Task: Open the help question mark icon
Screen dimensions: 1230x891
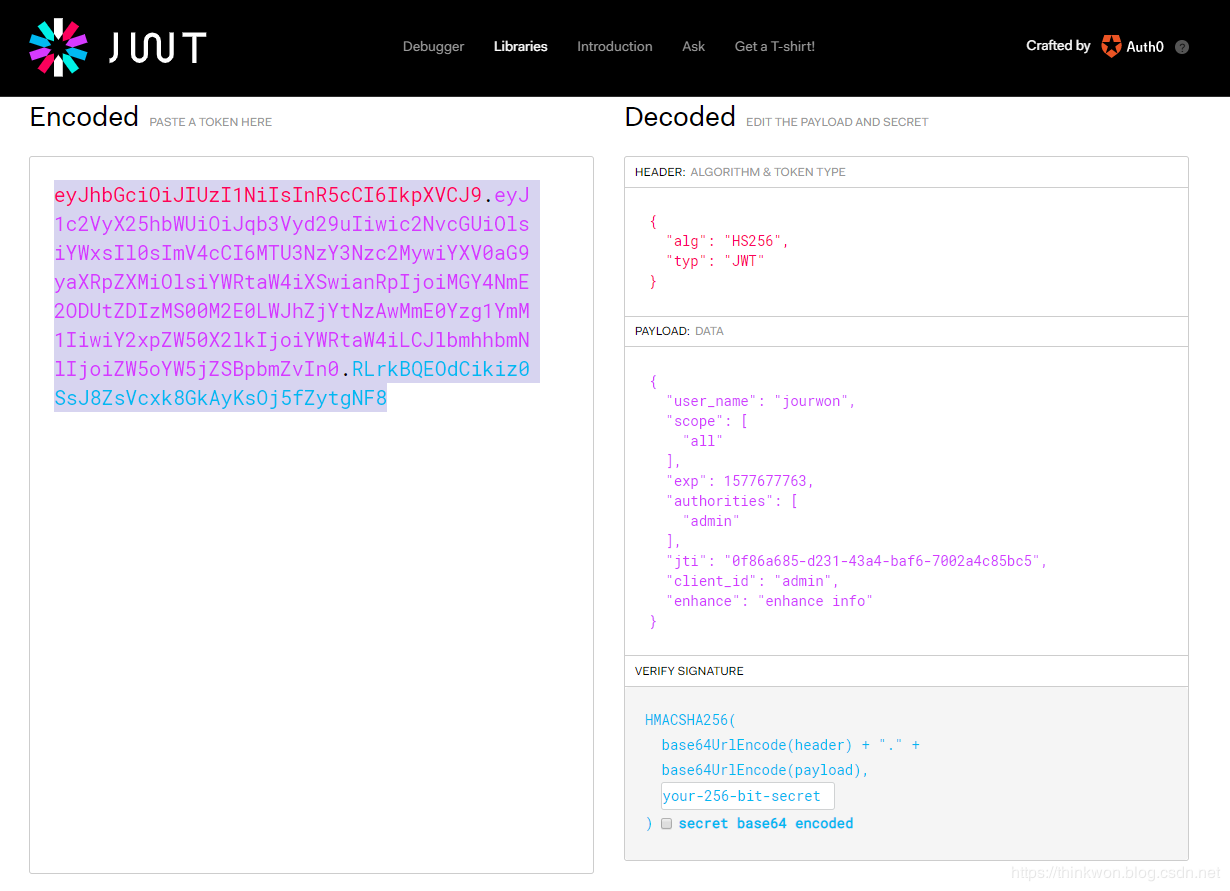Action: pyautogui.click(x=1182, y=47)
